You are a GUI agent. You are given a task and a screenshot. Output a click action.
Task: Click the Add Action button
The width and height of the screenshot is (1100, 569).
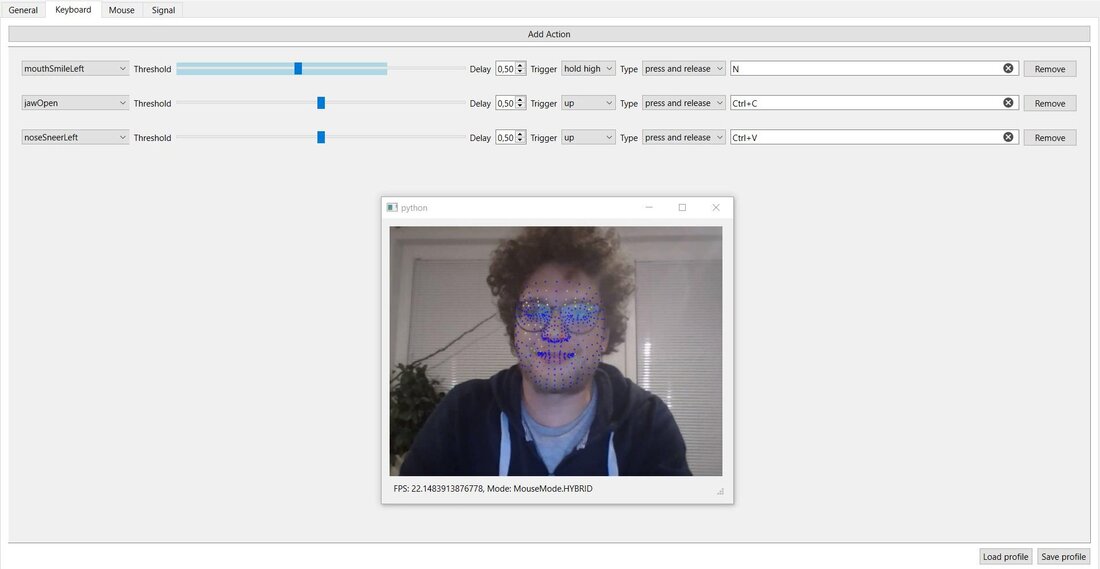coord(549,34)
